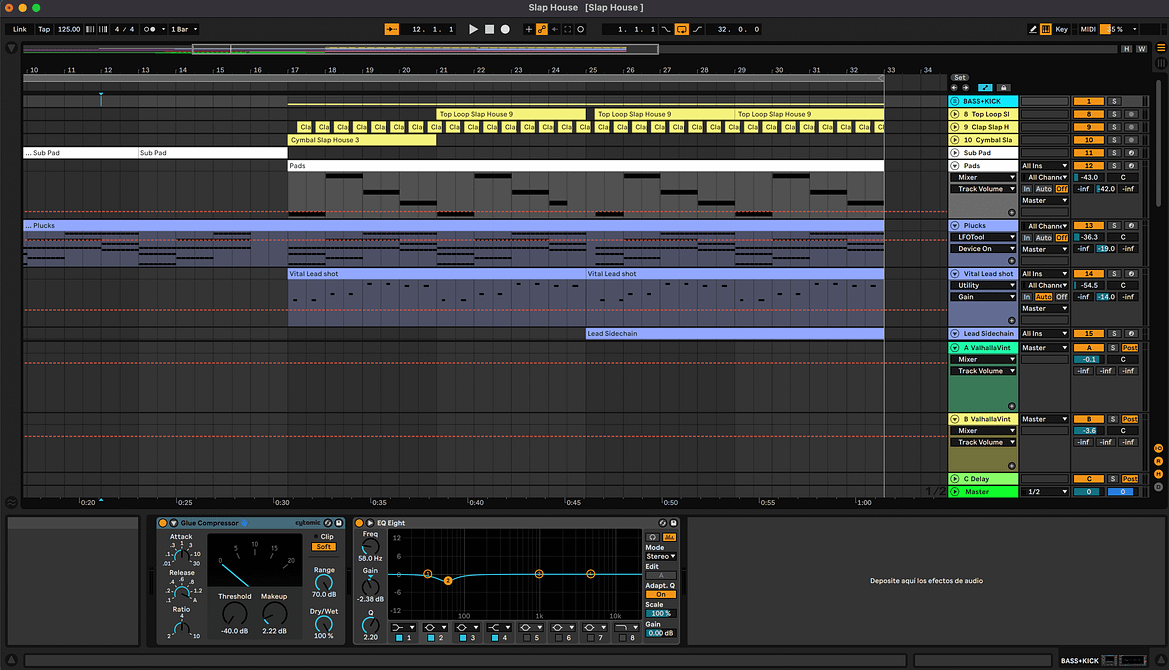The height and width of the screenshot is (670, 1169).
Task: Enable EQ Eight filter band 5
Action: tap(525, 637)
